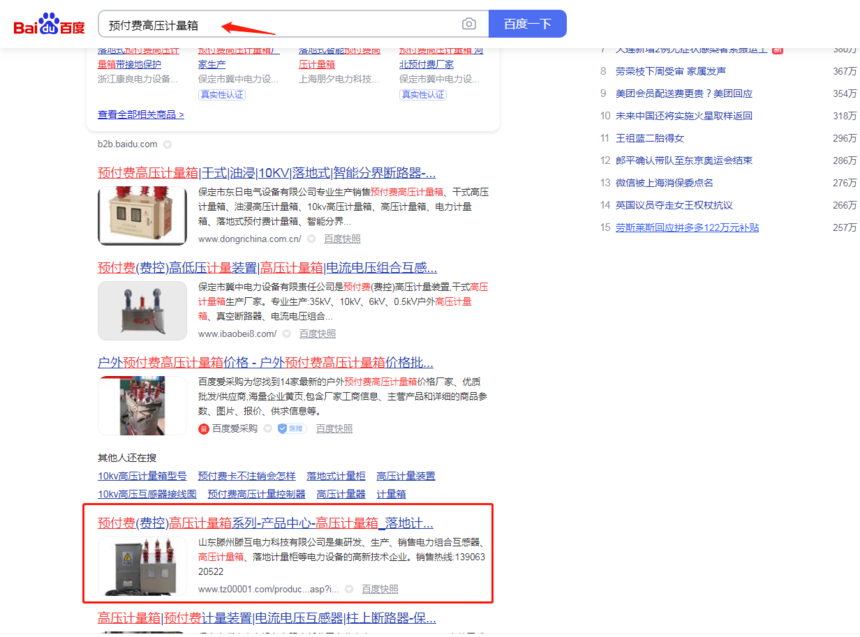Search related term 10kv高压计量箱型号
The image size is (860, 637).
(x=142, y=476)
